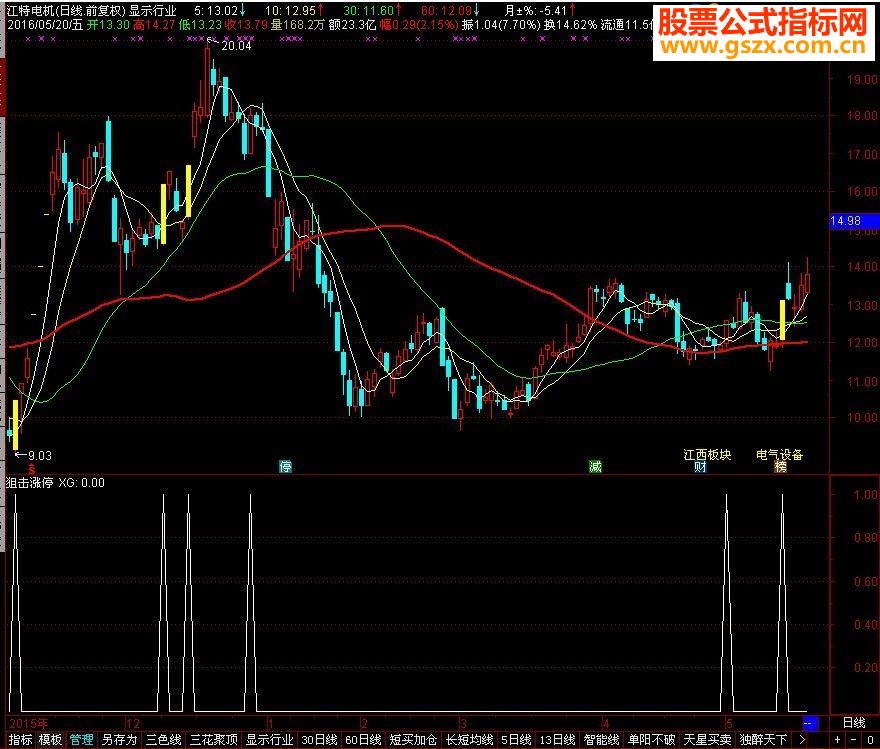Click the 江特电机(日线.前复权) chart title

[66, 11]
